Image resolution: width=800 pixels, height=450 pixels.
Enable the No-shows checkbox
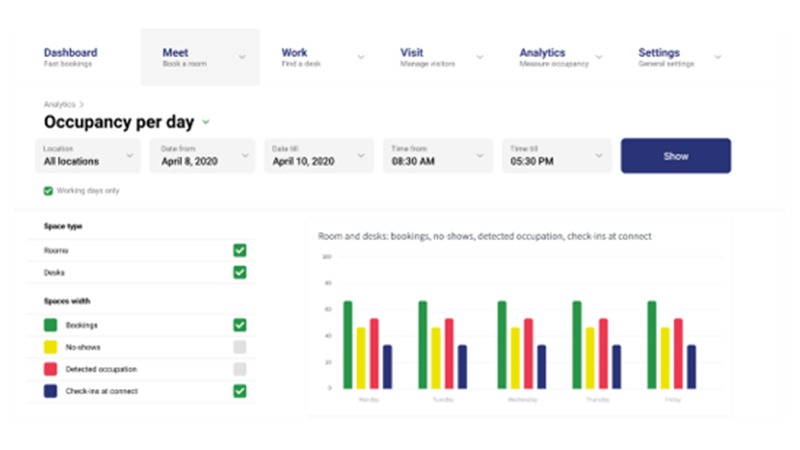tap(240, 347)
